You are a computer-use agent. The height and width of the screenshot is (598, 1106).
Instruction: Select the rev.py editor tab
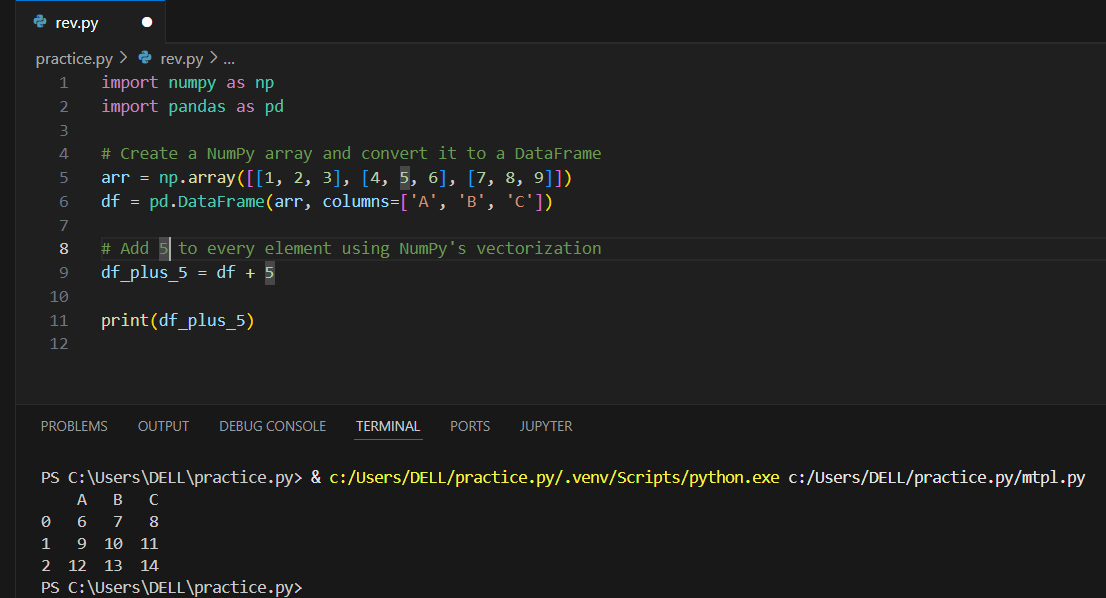(x=91, y=22)
